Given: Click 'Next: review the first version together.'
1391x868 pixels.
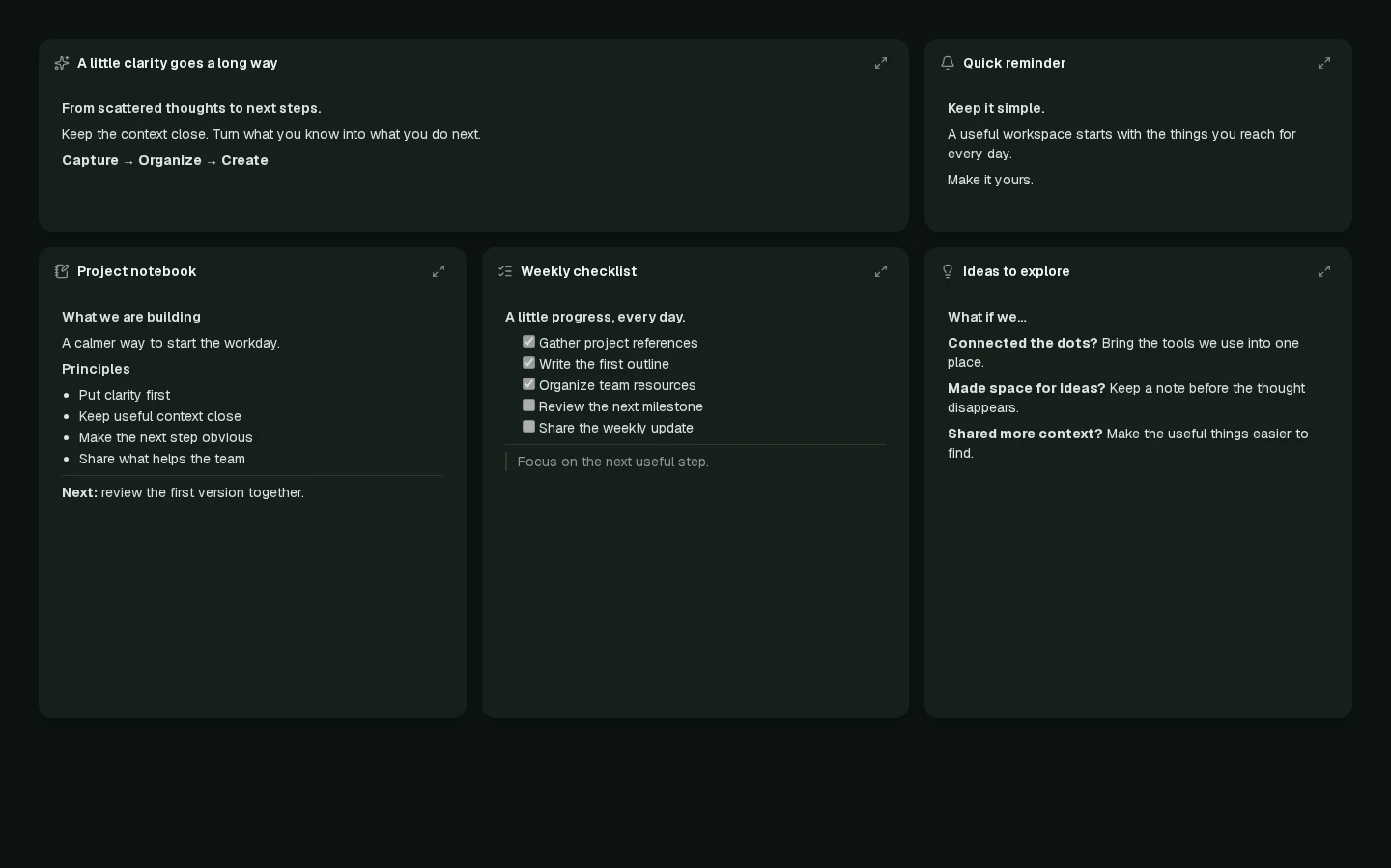Looking at the screenshot, I should pyautogui.click(x=183, y=492).
